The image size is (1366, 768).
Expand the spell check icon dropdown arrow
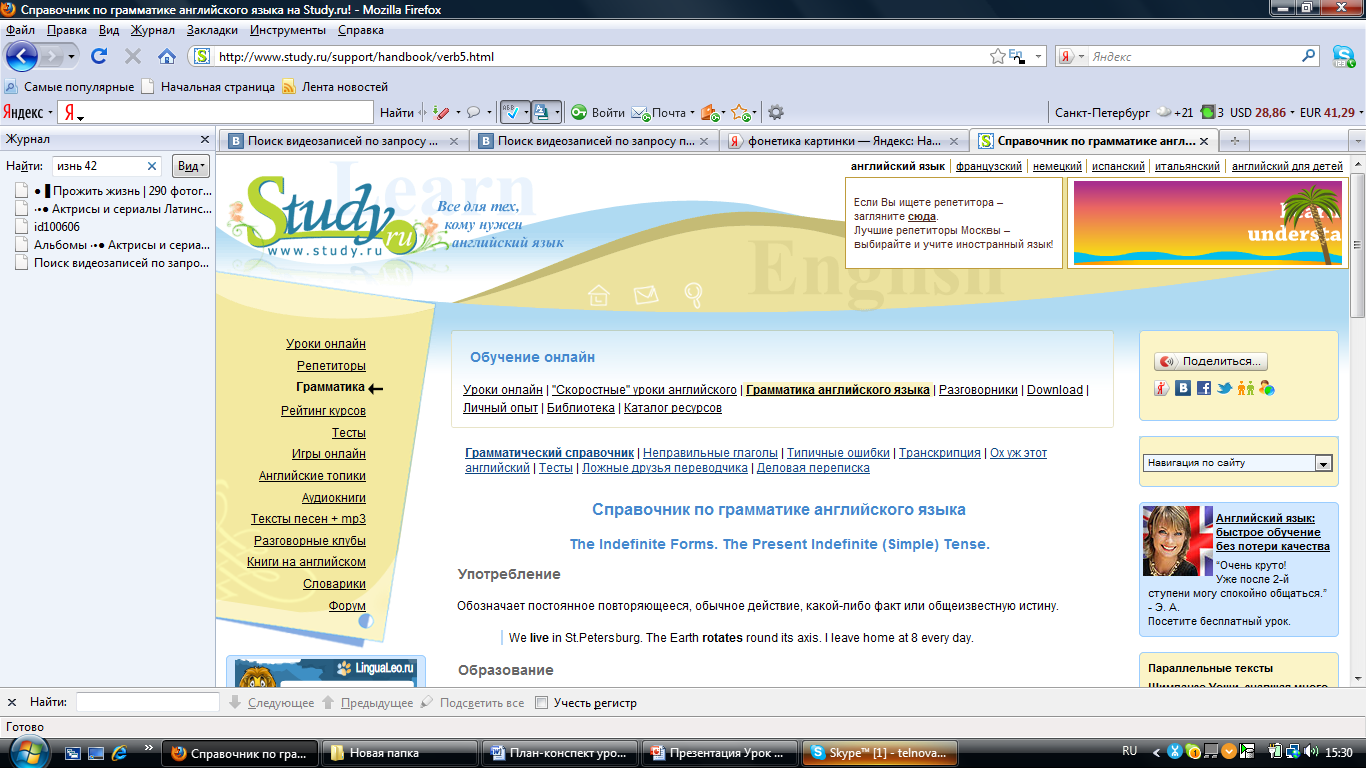pyautogui.click(x=524, y=113)
